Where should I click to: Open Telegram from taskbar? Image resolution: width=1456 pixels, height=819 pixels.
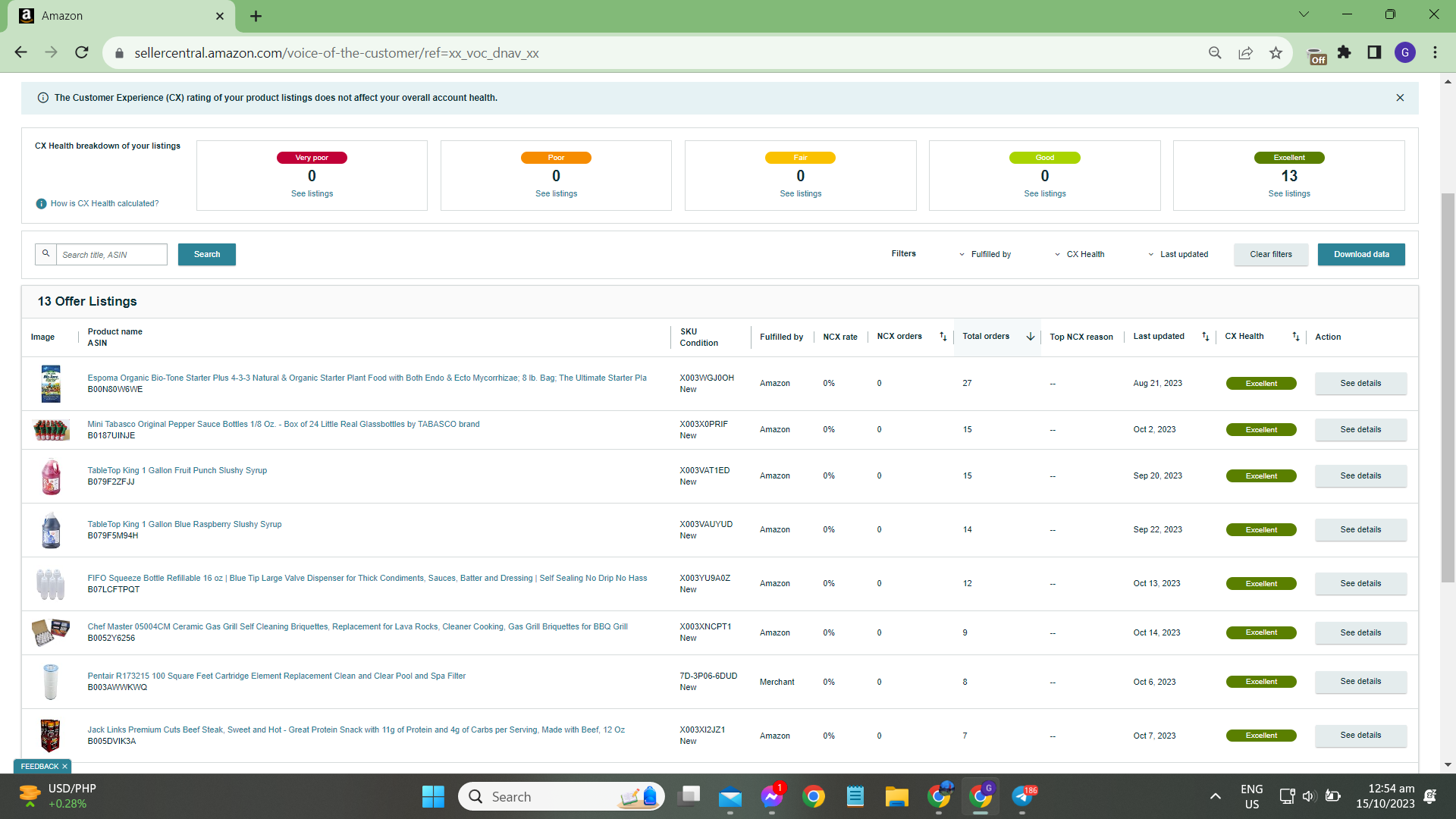pyautogui.click(x=1022, y=796)
